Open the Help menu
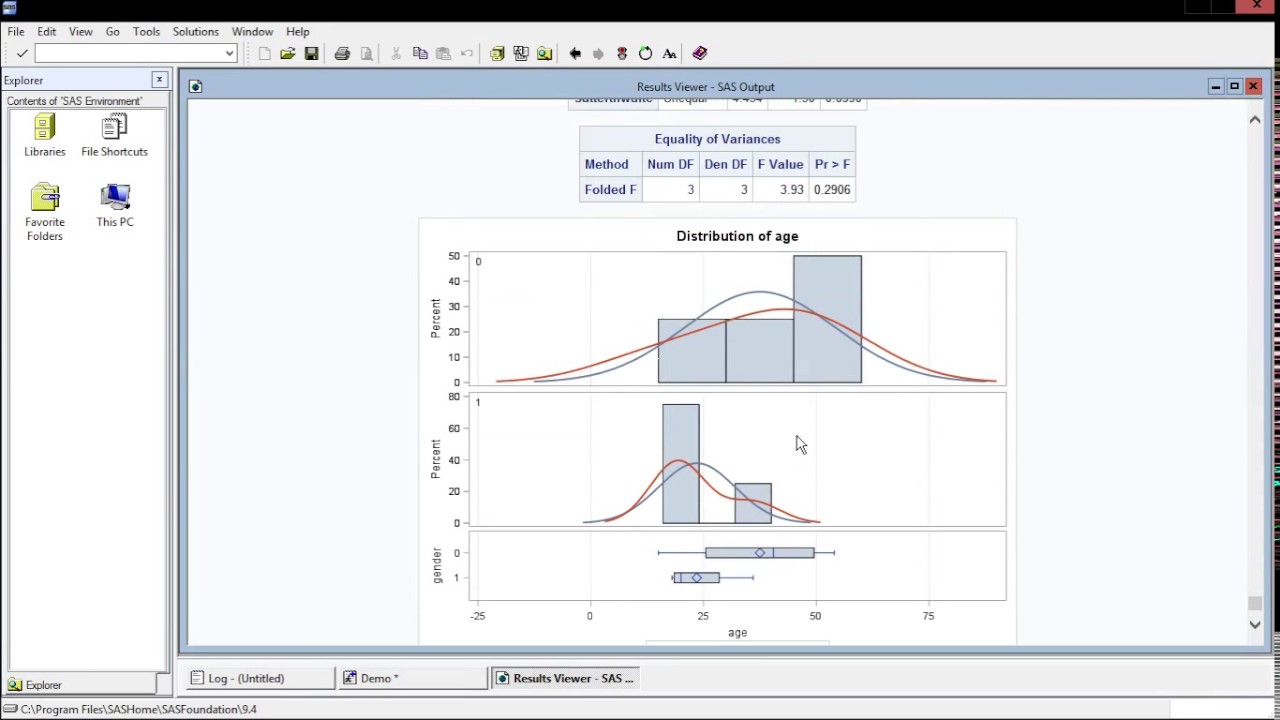Viewport: 1280px width, 720px height. point(298,31)
